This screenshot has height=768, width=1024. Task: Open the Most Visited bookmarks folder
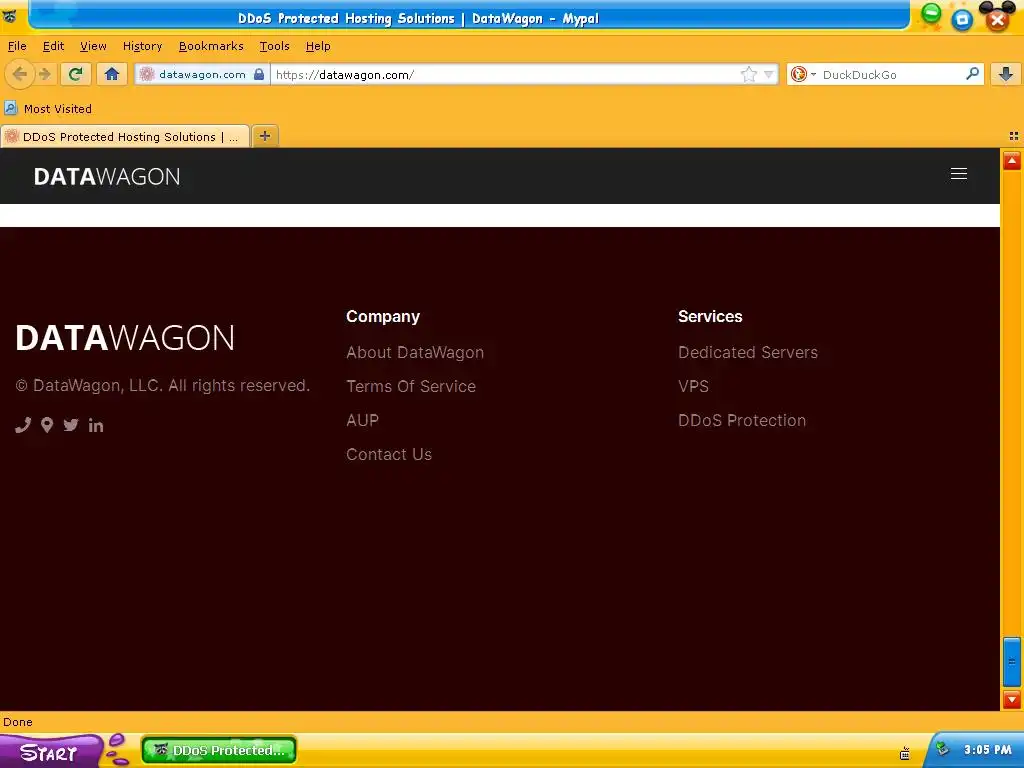48,108
